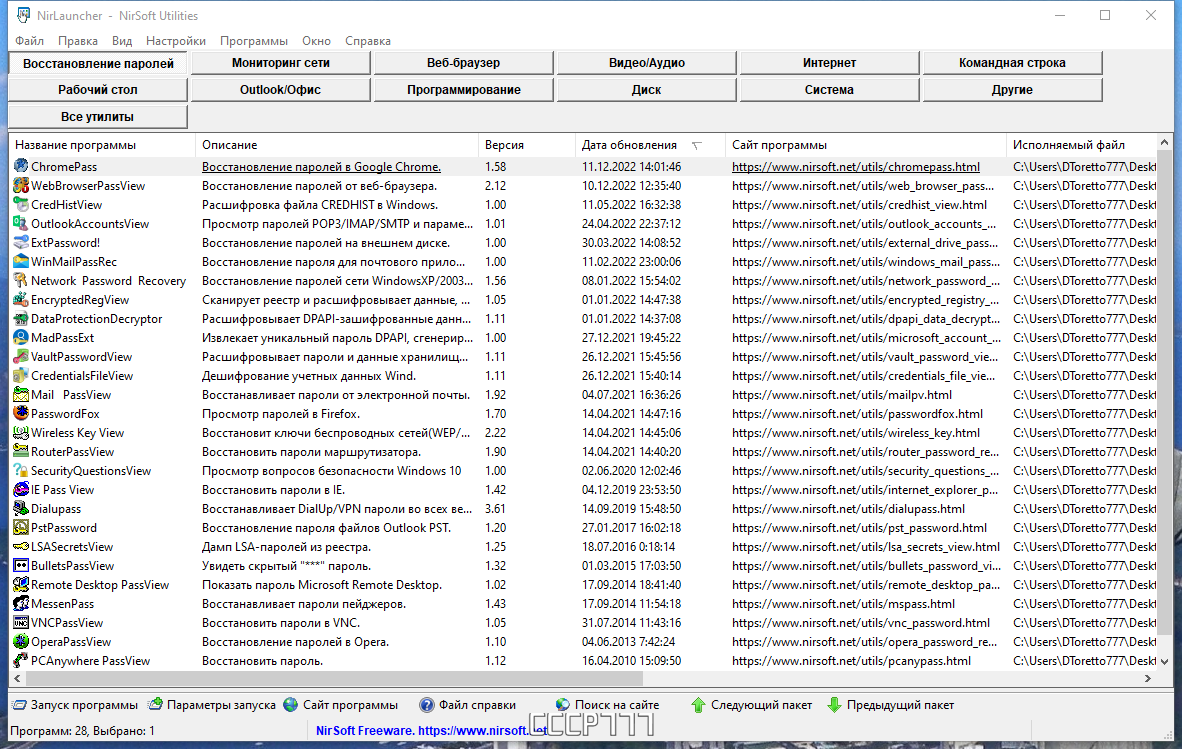
Task: Open Help File via question mark icon
Action: click(x=427, y=705)
